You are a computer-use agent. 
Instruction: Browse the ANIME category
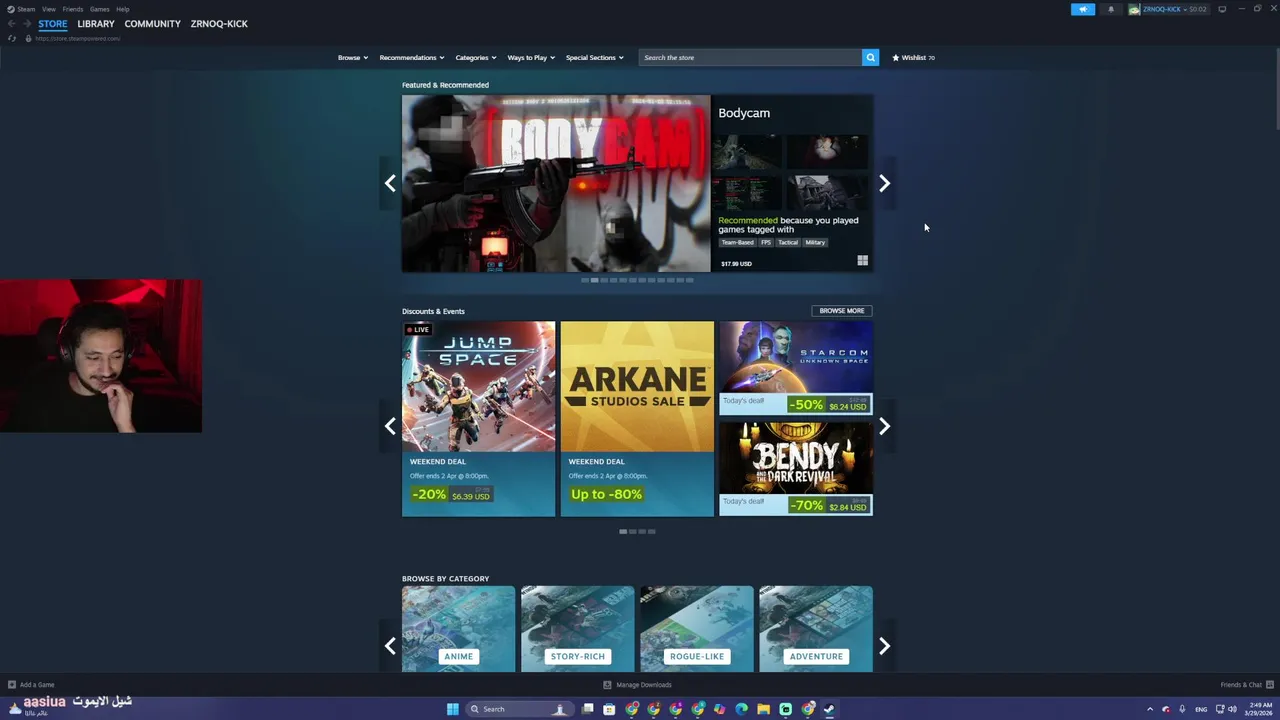click(x=458, y=629)
